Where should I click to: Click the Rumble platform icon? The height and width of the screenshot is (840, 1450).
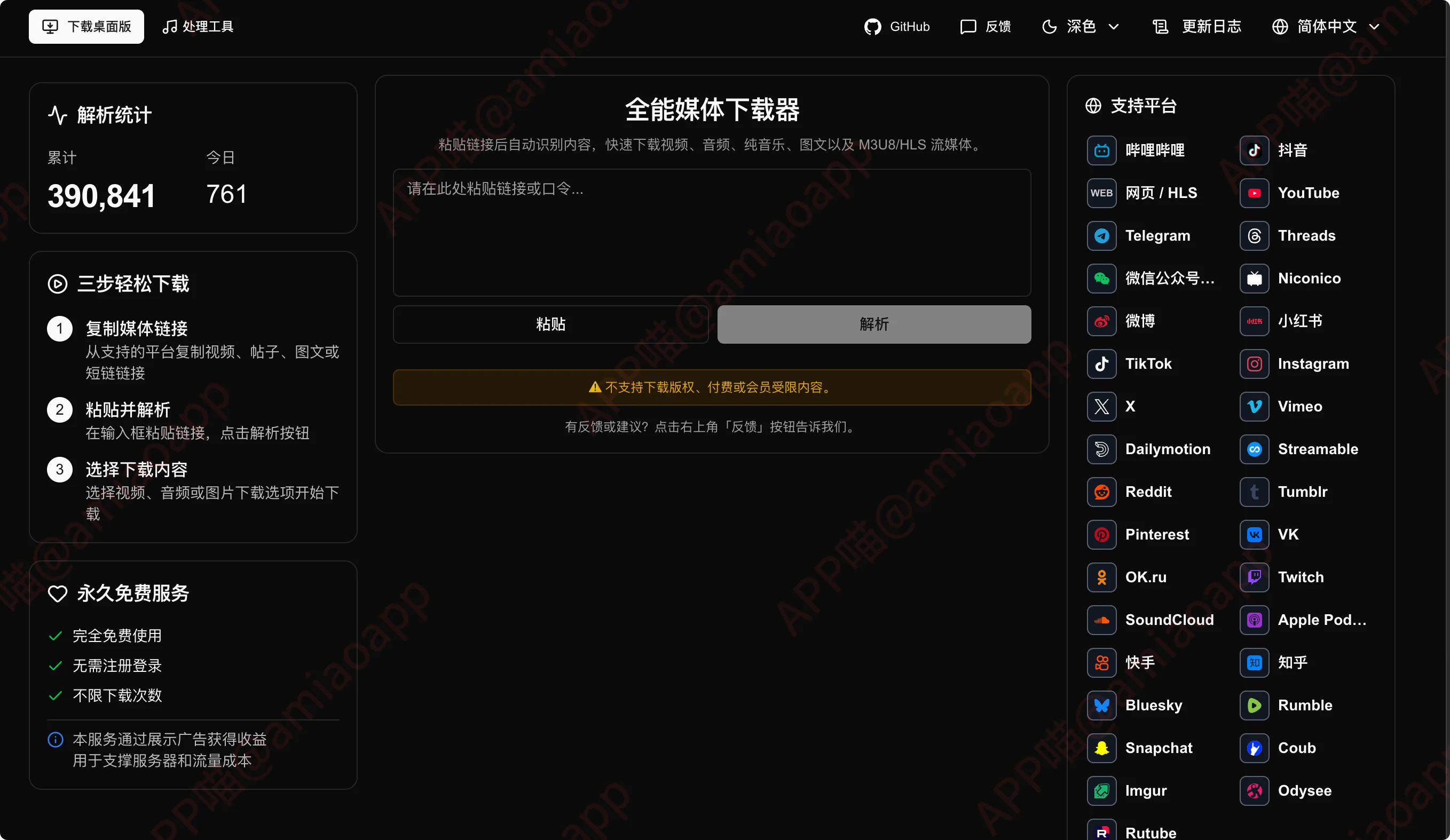tap(1254, 706)
